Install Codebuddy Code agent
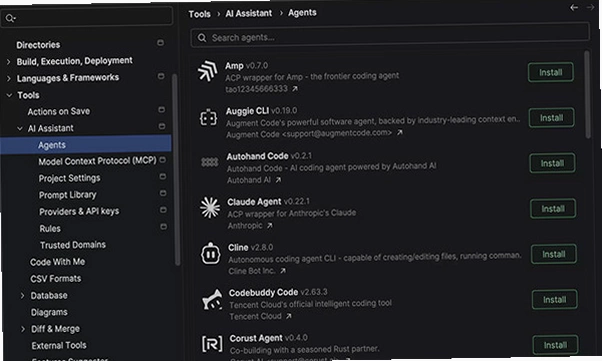Image resolution: width=602 pixels, height=361 pixels. (555, 300)
